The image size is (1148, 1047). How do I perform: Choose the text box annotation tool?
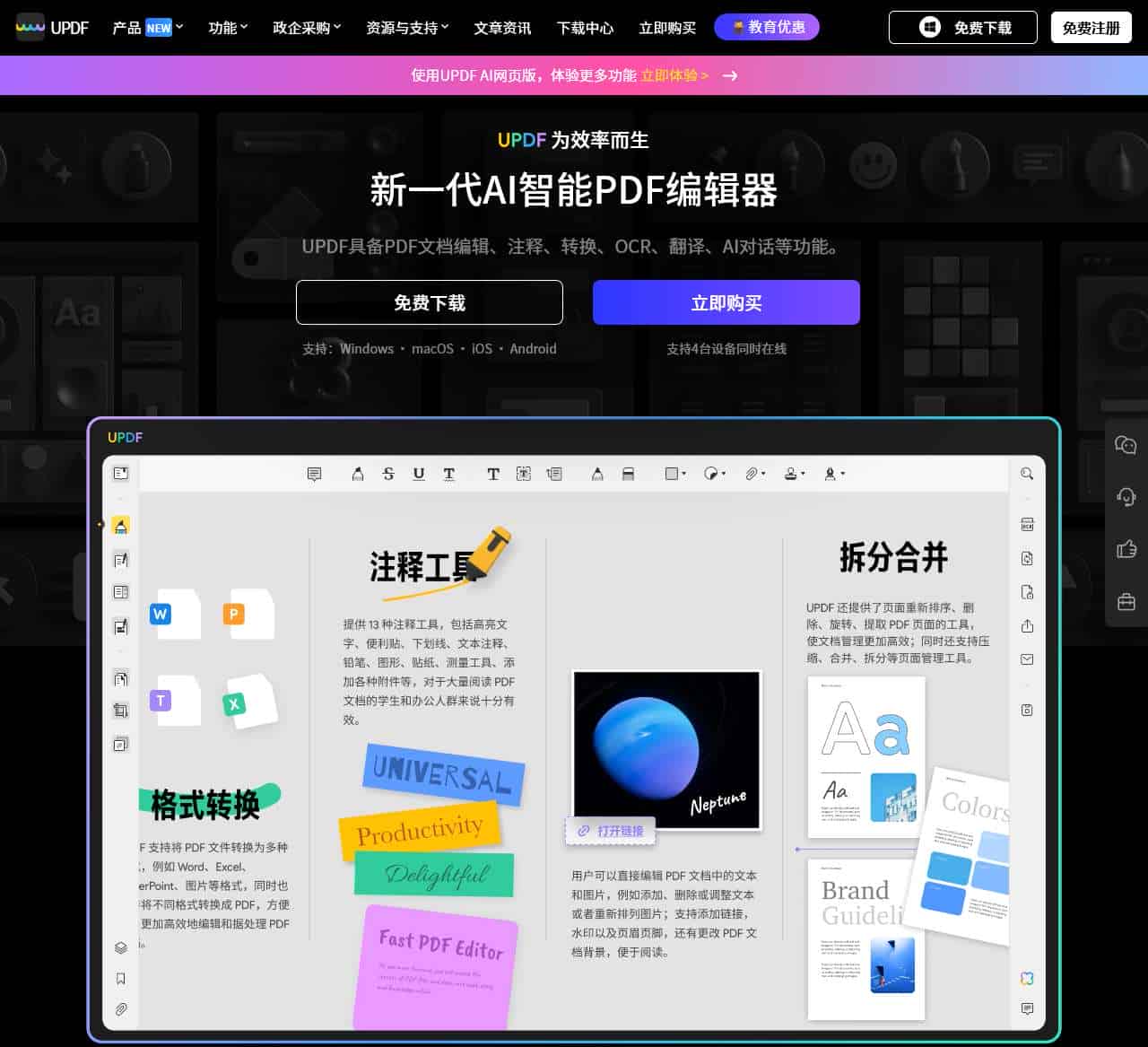click(524, 474)
